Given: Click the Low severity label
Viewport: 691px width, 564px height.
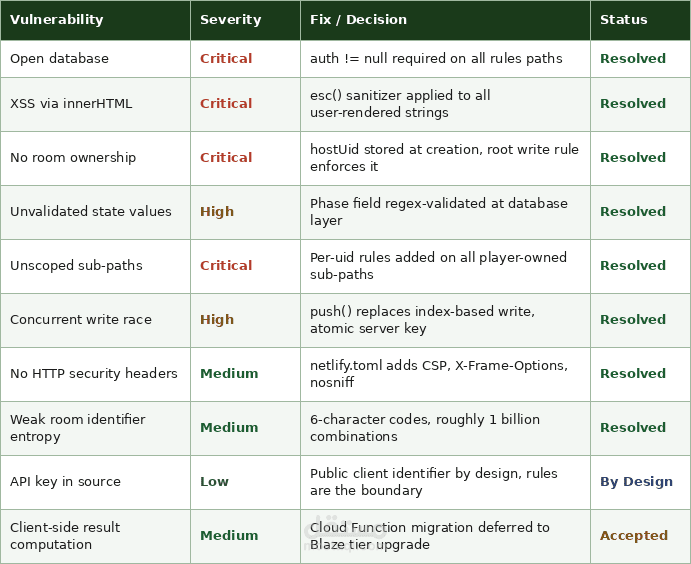Looking at the screenshot, I should click(x=214, y=482).
